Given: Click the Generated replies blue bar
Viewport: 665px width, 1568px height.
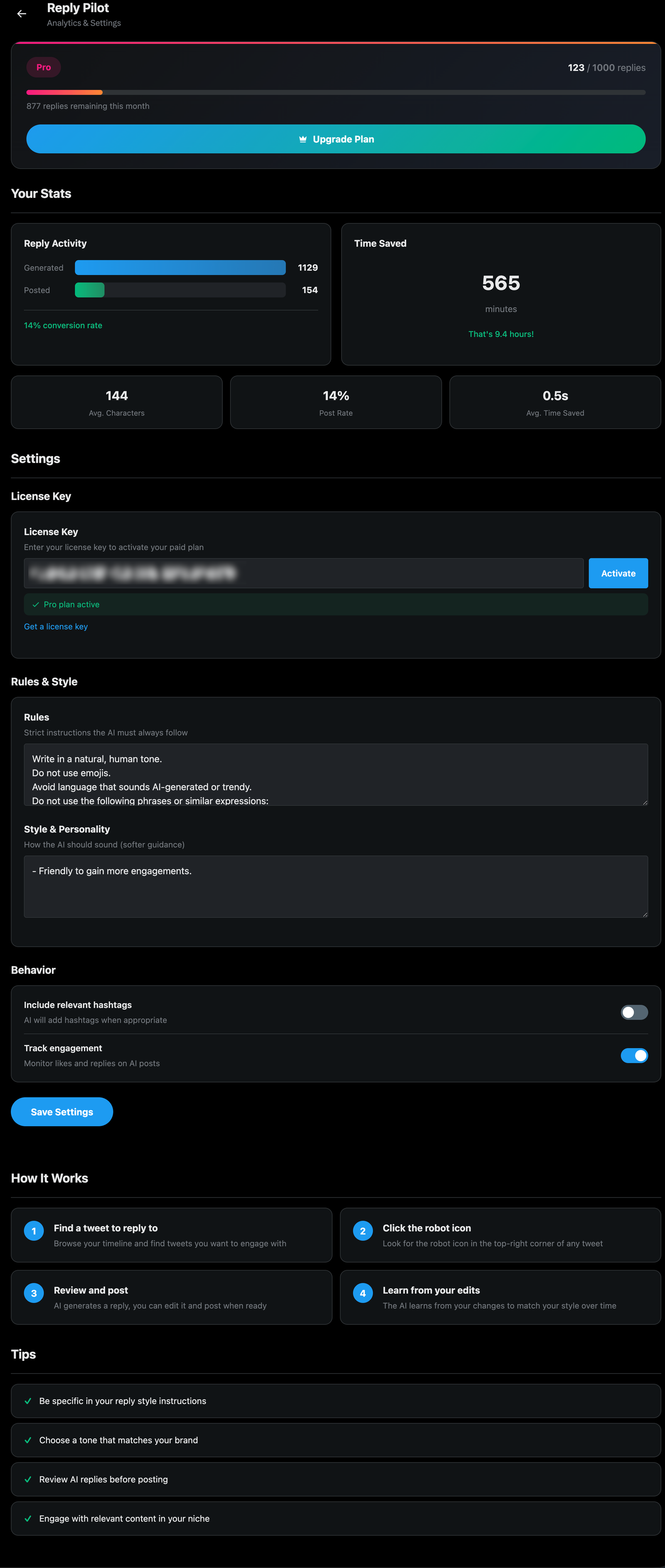Looking at the screenshot, I should [x=180, y=268].
